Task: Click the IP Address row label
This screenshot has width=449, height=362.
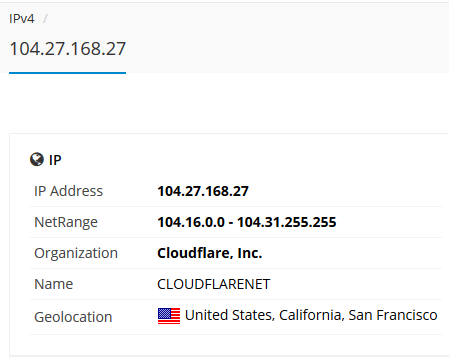Action: (x=69, y=191)
